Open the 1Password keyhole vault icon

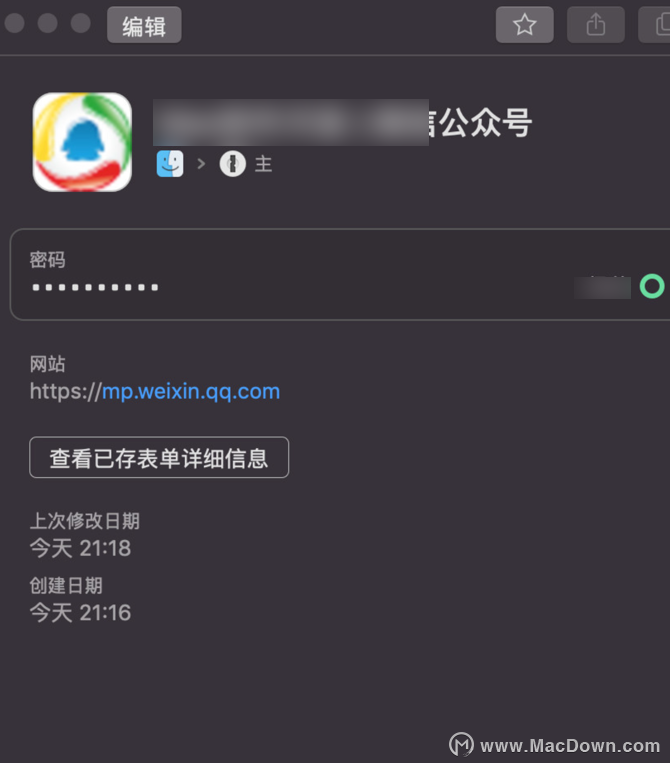pyautogui.click(x=233, y=164)
